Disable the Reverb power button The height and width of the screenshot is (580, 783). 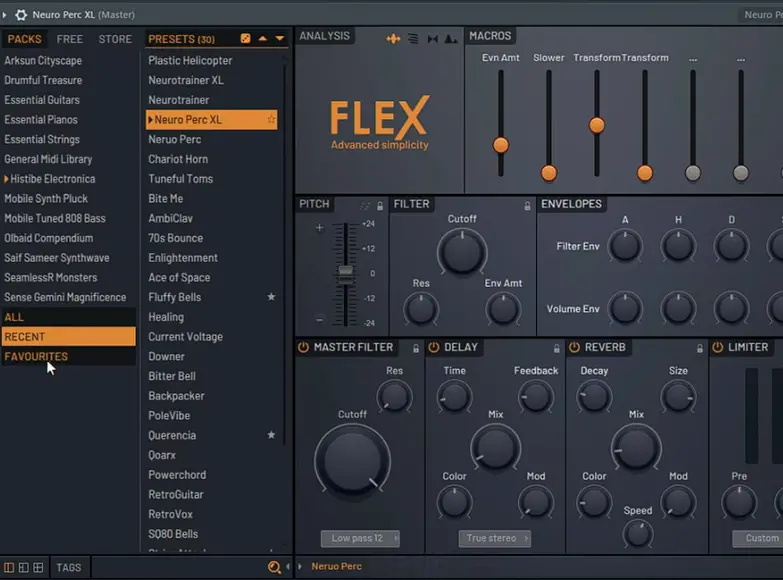coord(574,348)
